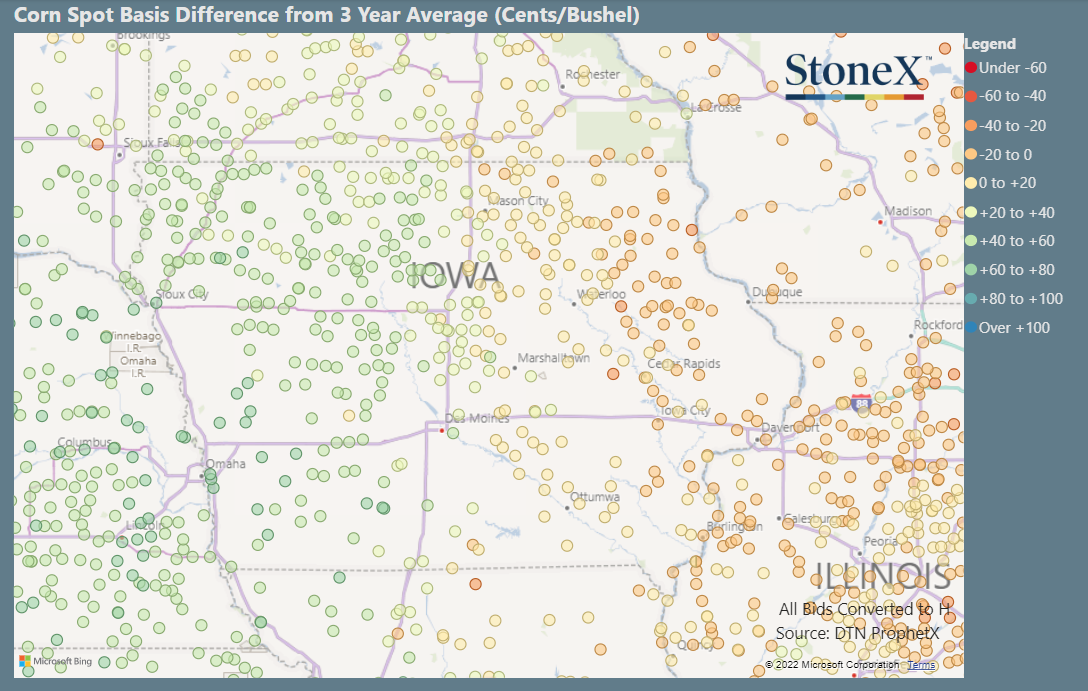Click the Microsoft Bing logo

coord(56,661)
